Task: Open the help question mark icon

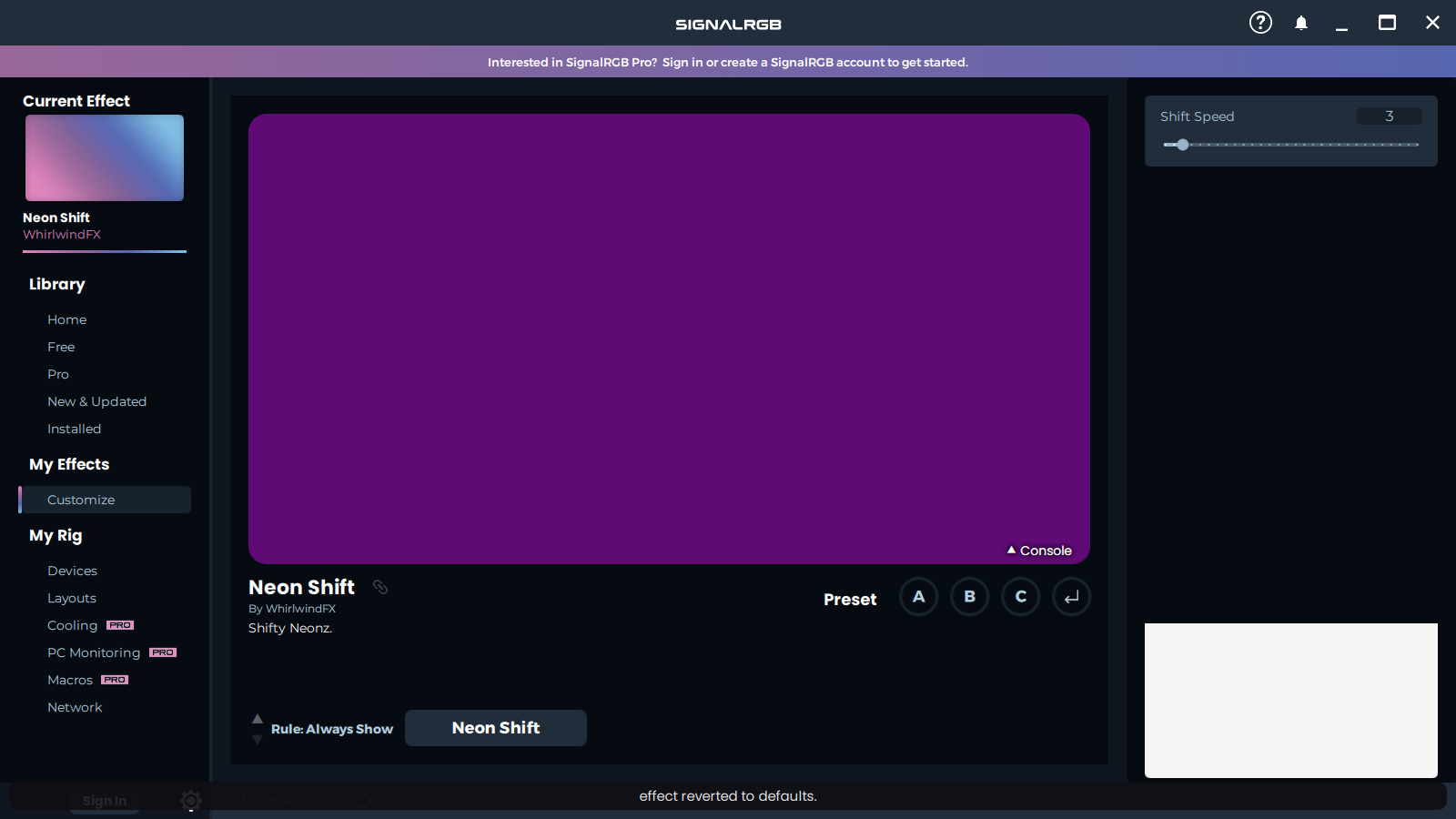Action: tap(1260, 23)
